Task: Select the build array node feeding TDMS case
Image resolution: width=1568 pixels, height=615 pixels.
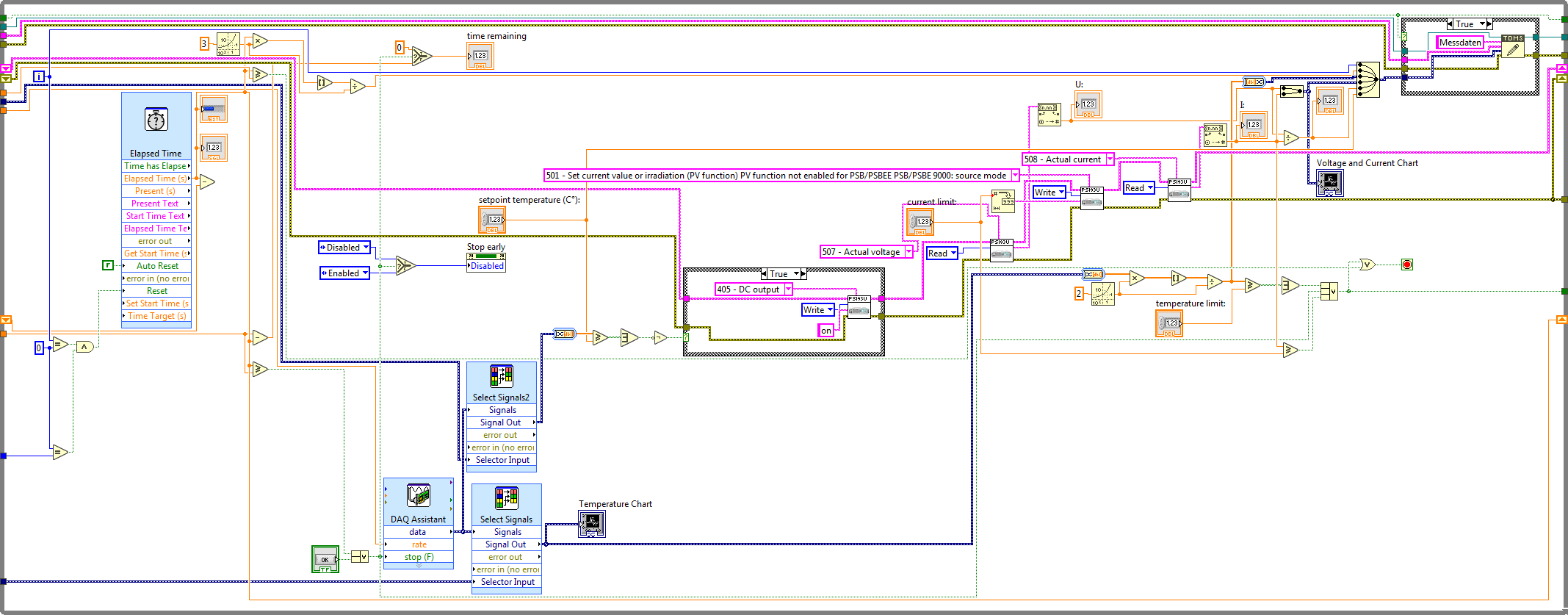Action: (x=1368, y=79)
